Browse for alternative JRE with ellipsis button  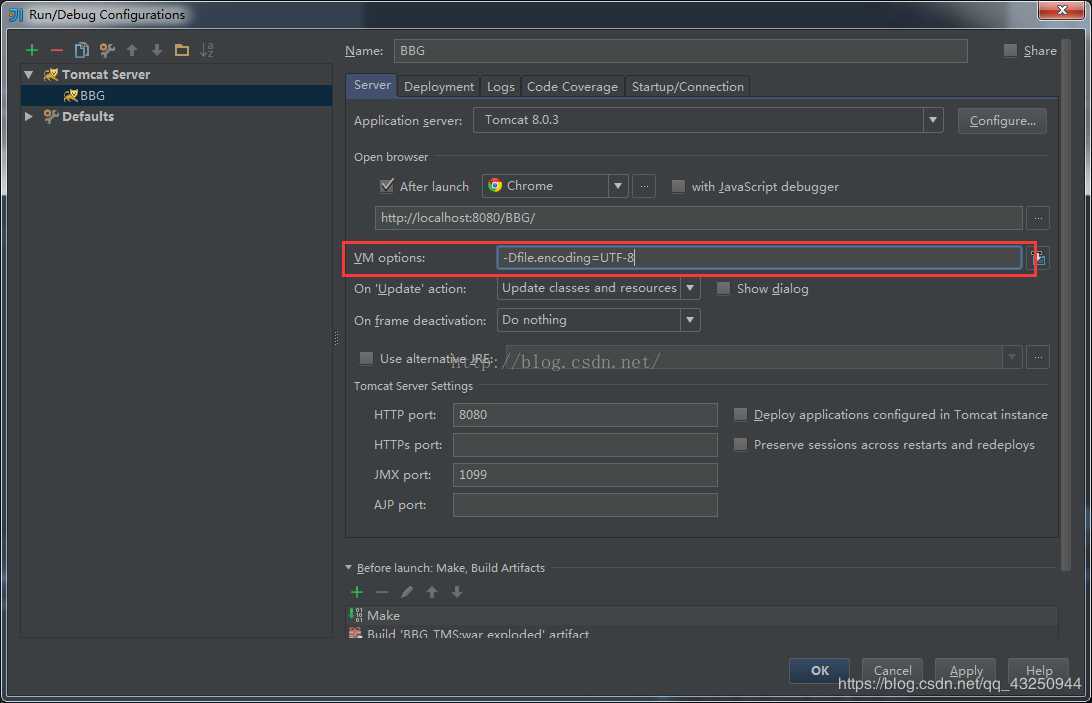[1038, 357]
